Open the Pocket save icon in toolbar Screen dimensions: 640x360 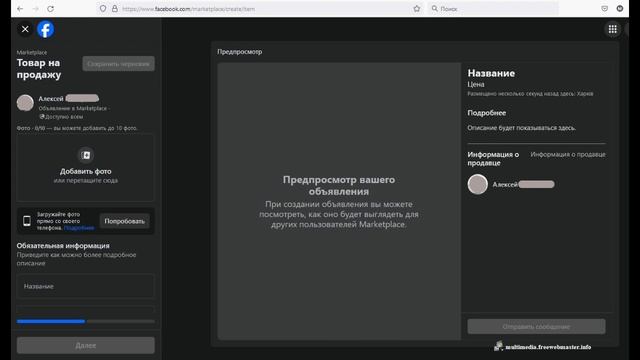point(604,9)
